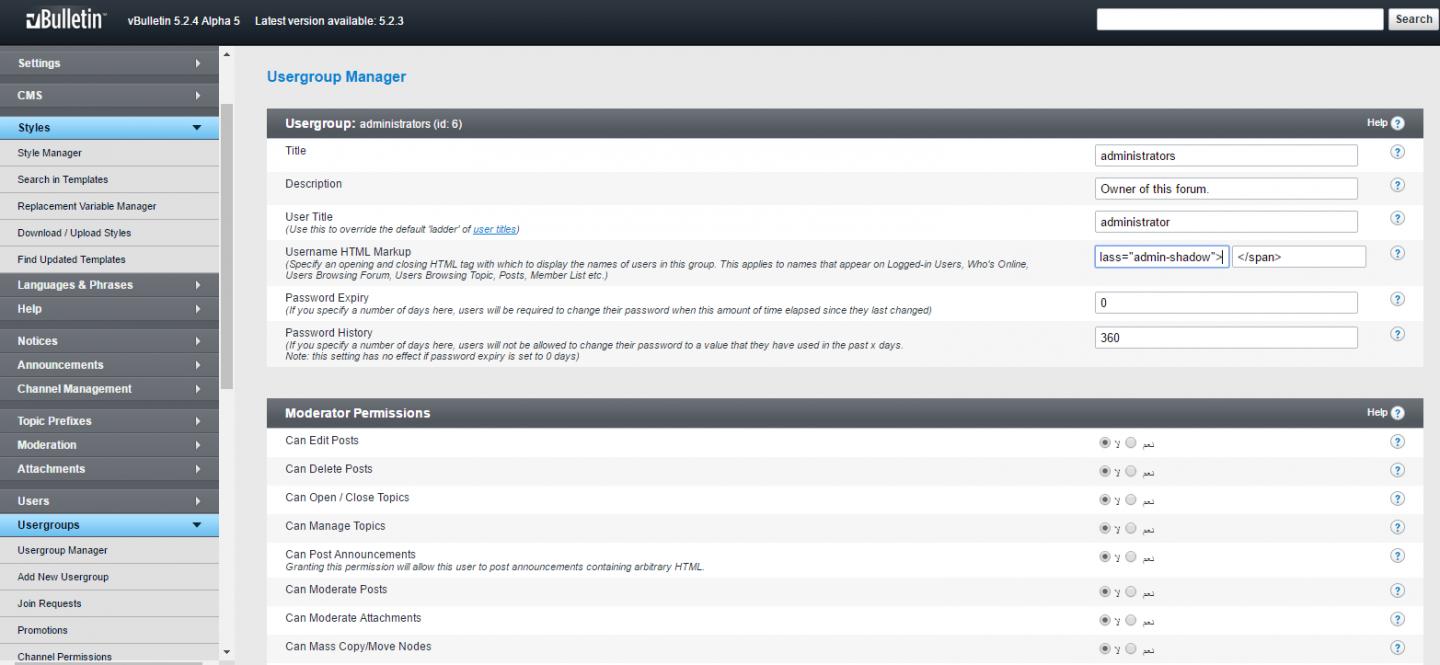Open help icon for Description field
1440x665 pixels.
[1398, 185]
